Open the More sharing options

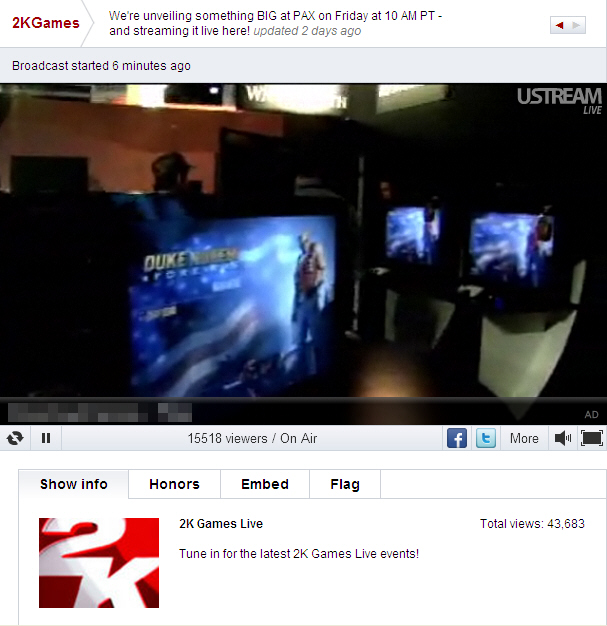[524, 438]
